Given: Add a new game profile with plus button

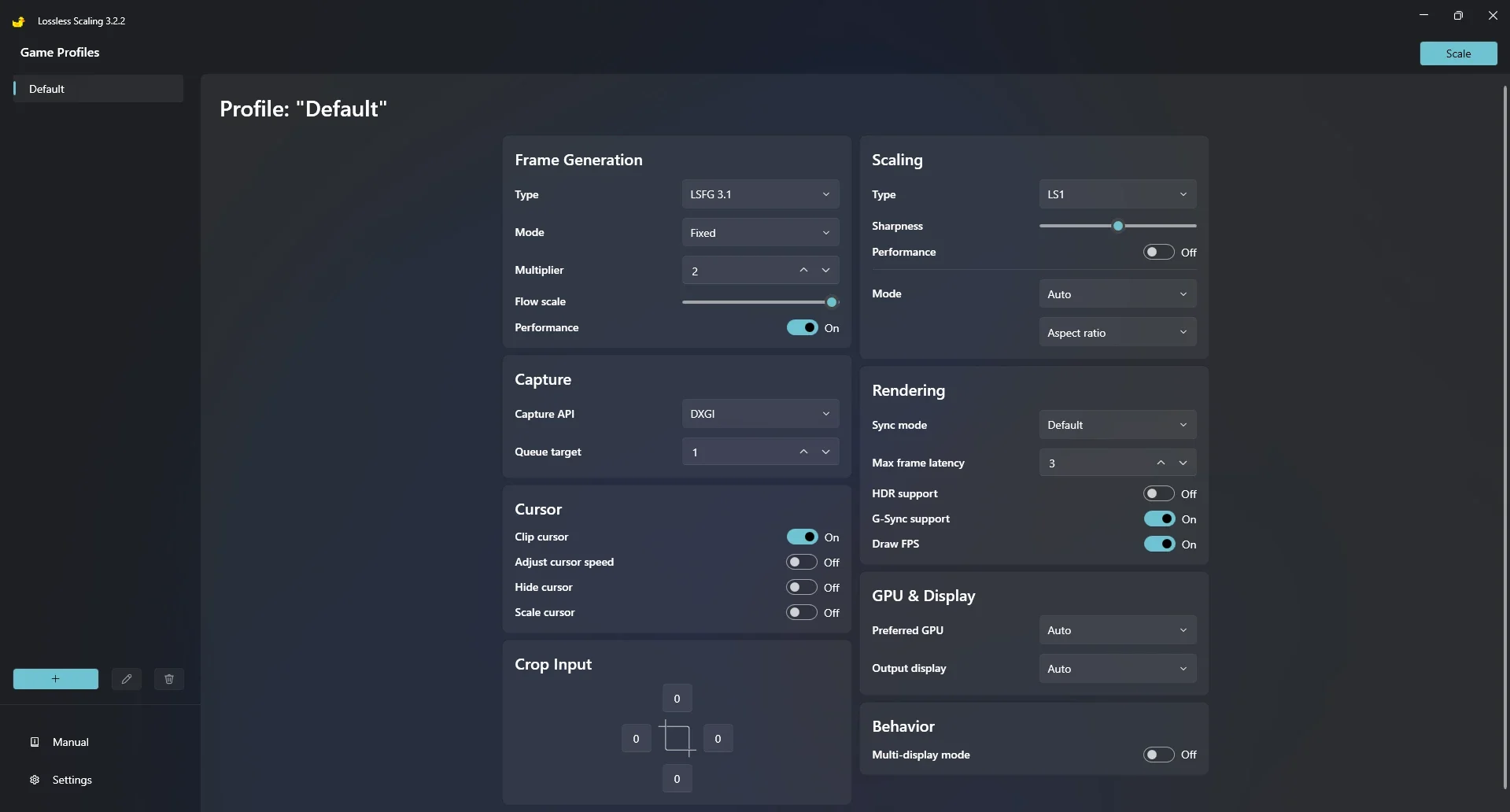Looking at the screenshot, I should click(x=56, y=679).
